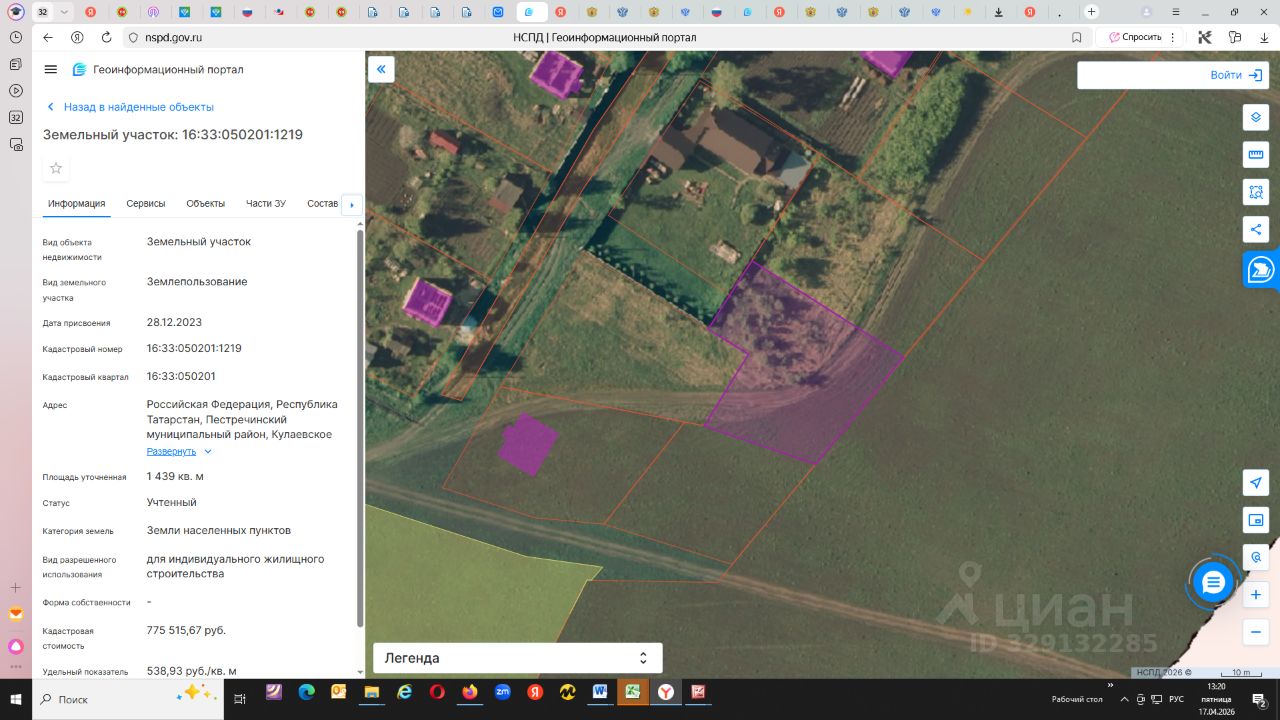The width and height of the screenshot is (1280, 720).
Task: Click the share map icon
Action: (1255, 229)
